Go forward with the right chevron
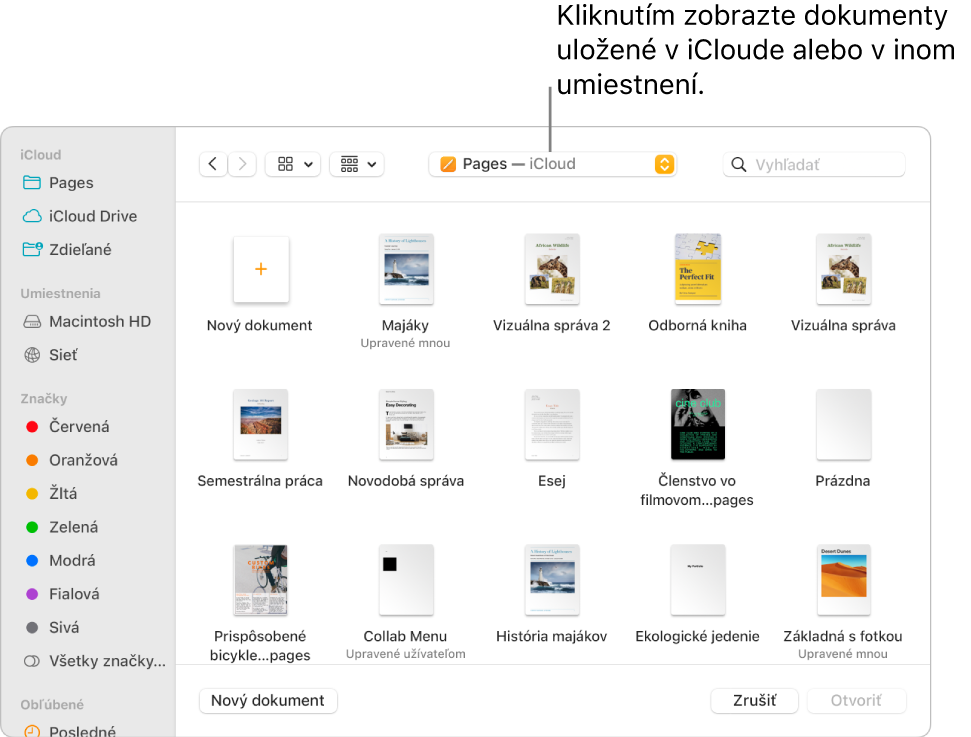971x737 pixels. (242, 164)
